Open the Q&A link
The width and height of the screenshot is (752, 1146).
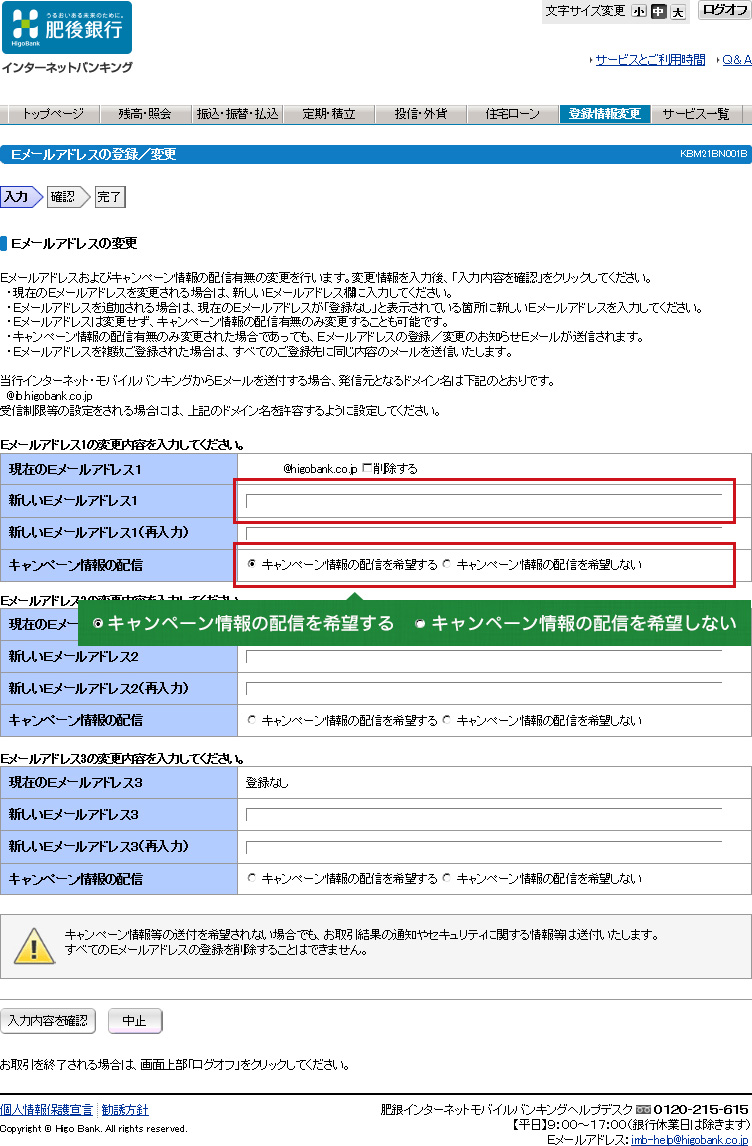click(x=736, y=60)
